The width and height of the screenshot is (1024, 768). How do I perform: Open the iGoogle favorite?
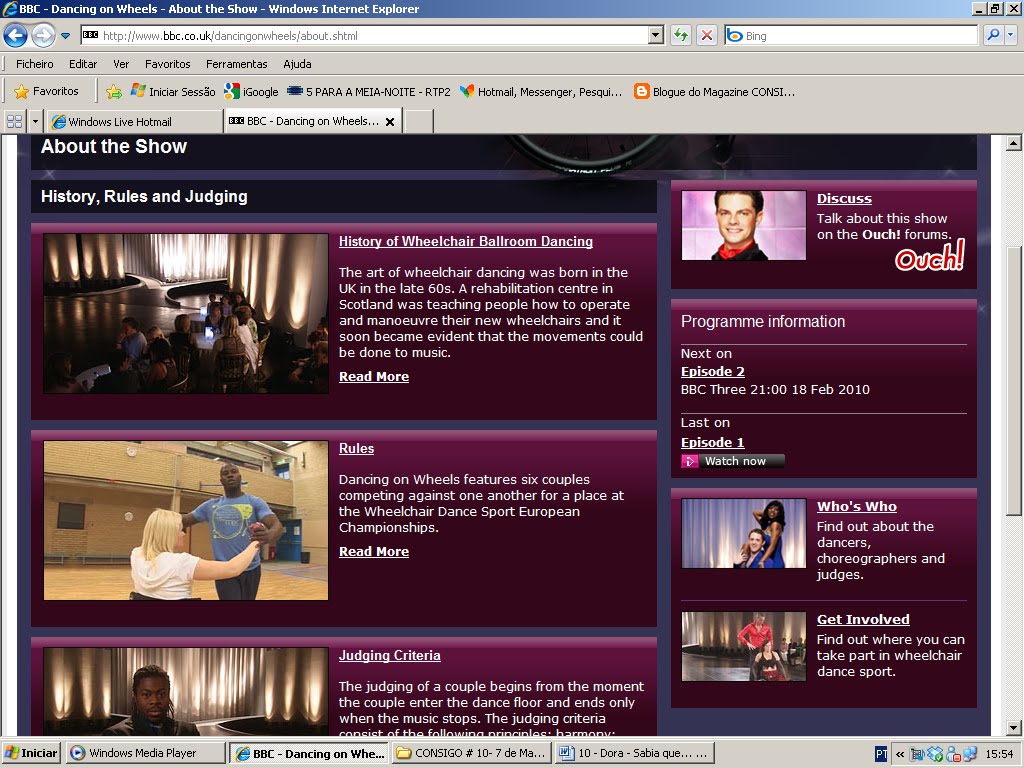tap(251, 92)
